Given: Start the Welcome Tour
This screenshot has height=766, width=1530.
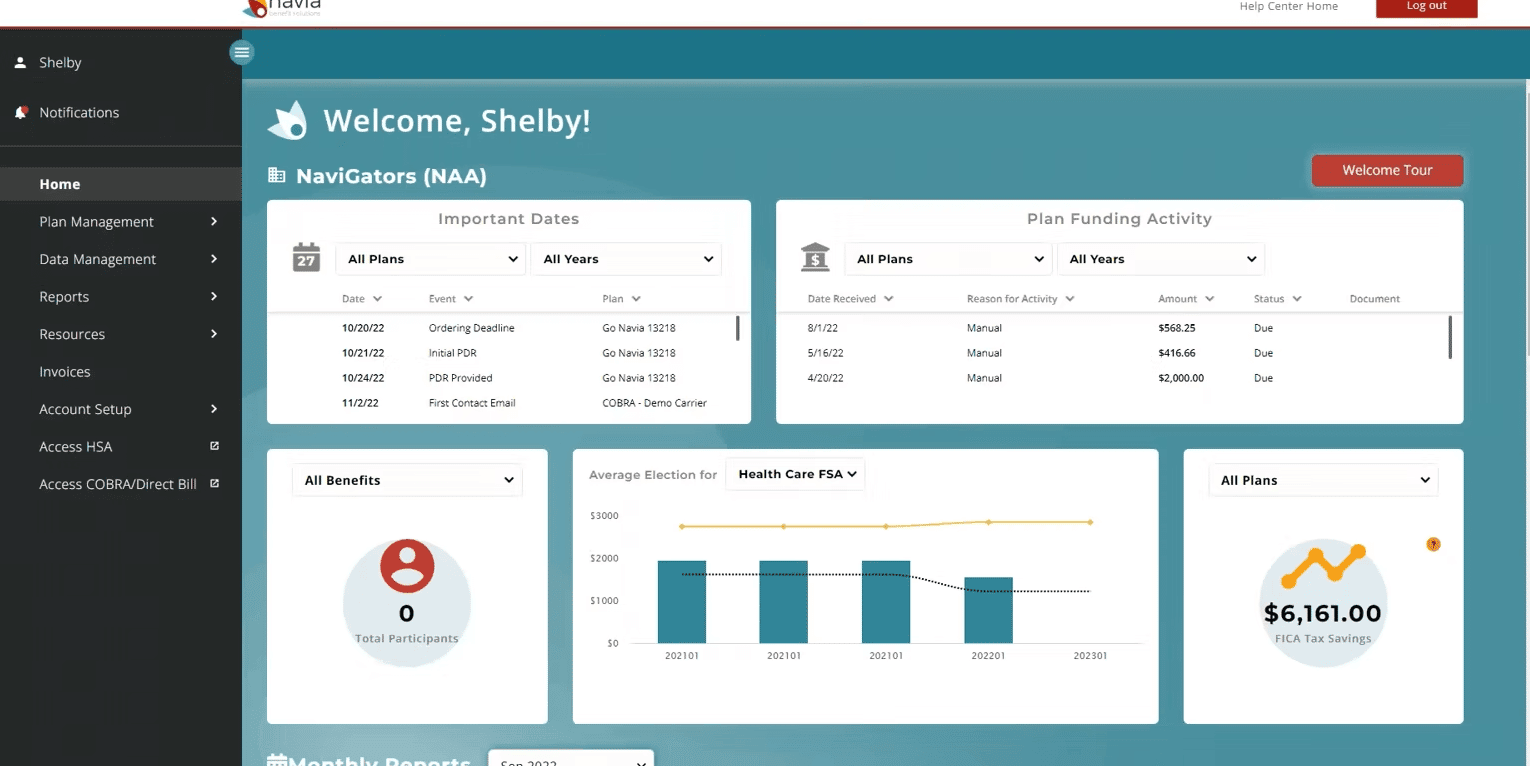Looking at the screenshot, I should [1387, 170].
